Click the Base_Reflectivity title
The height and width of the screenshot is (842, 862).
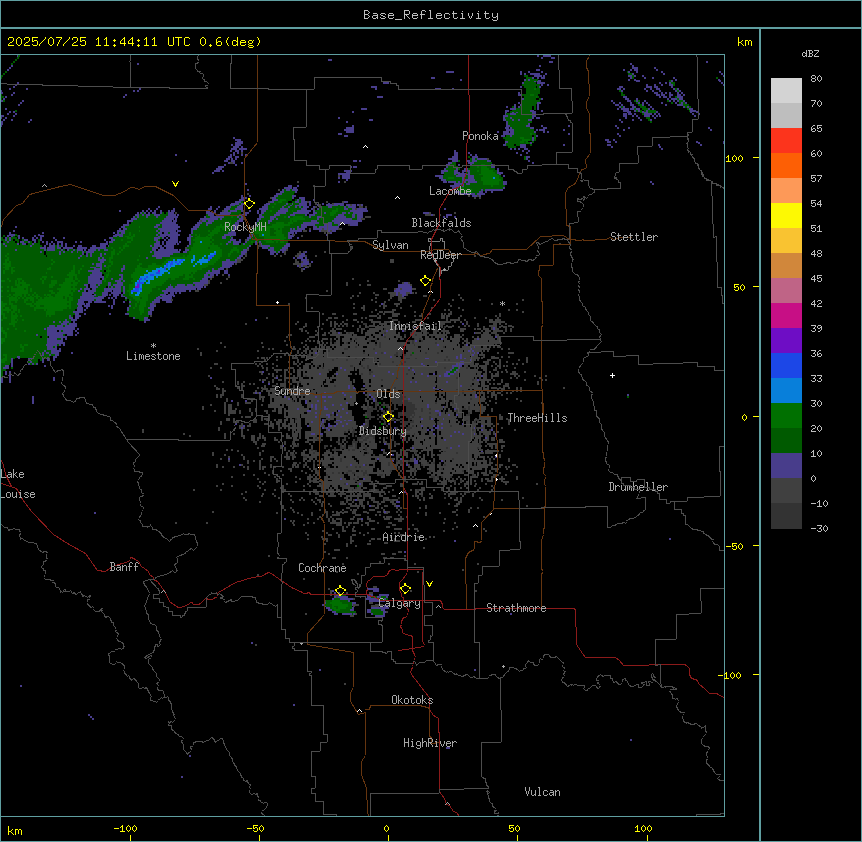click(431, 15)
